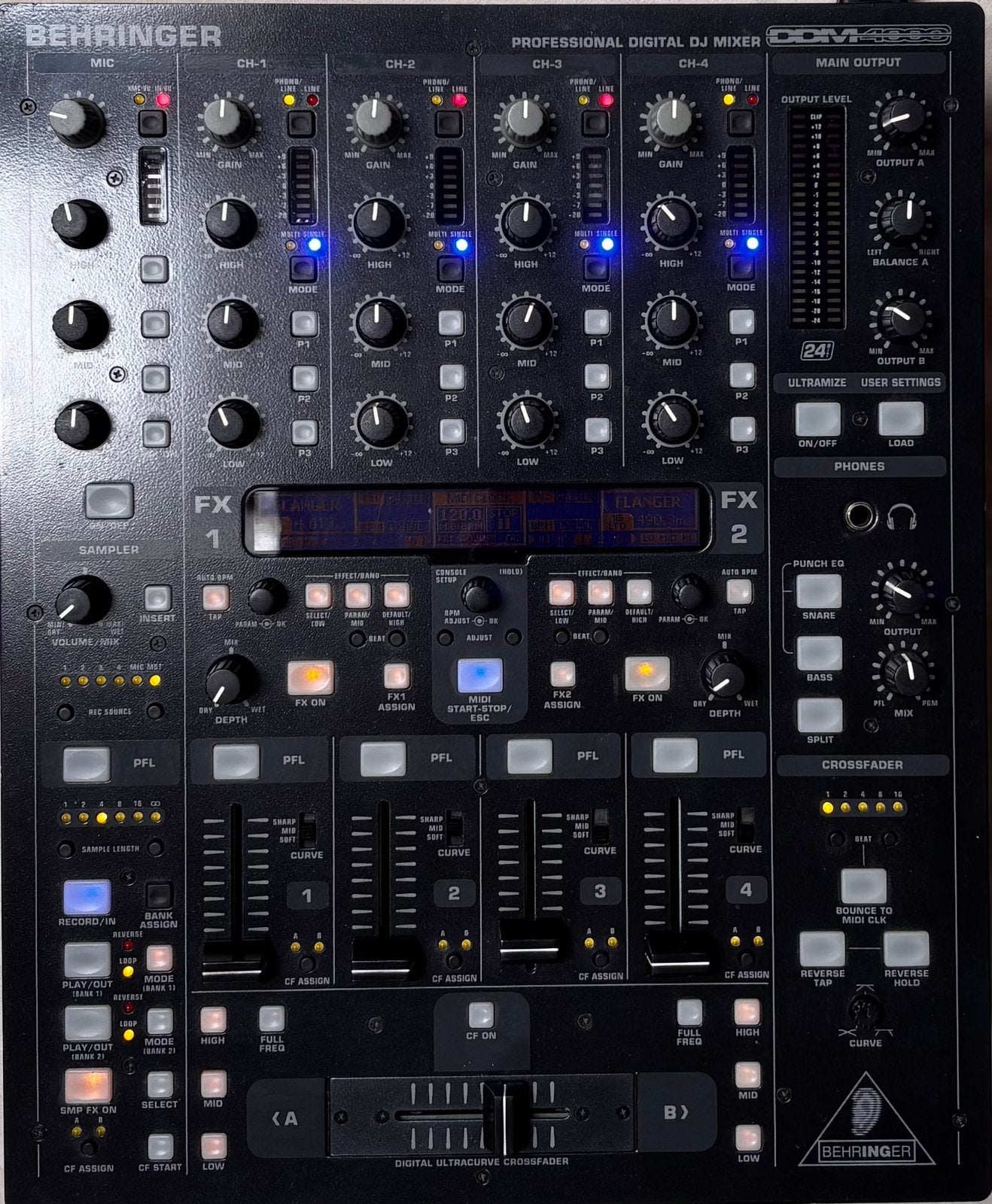Click the CH-2 MODE button

point(450,269)
